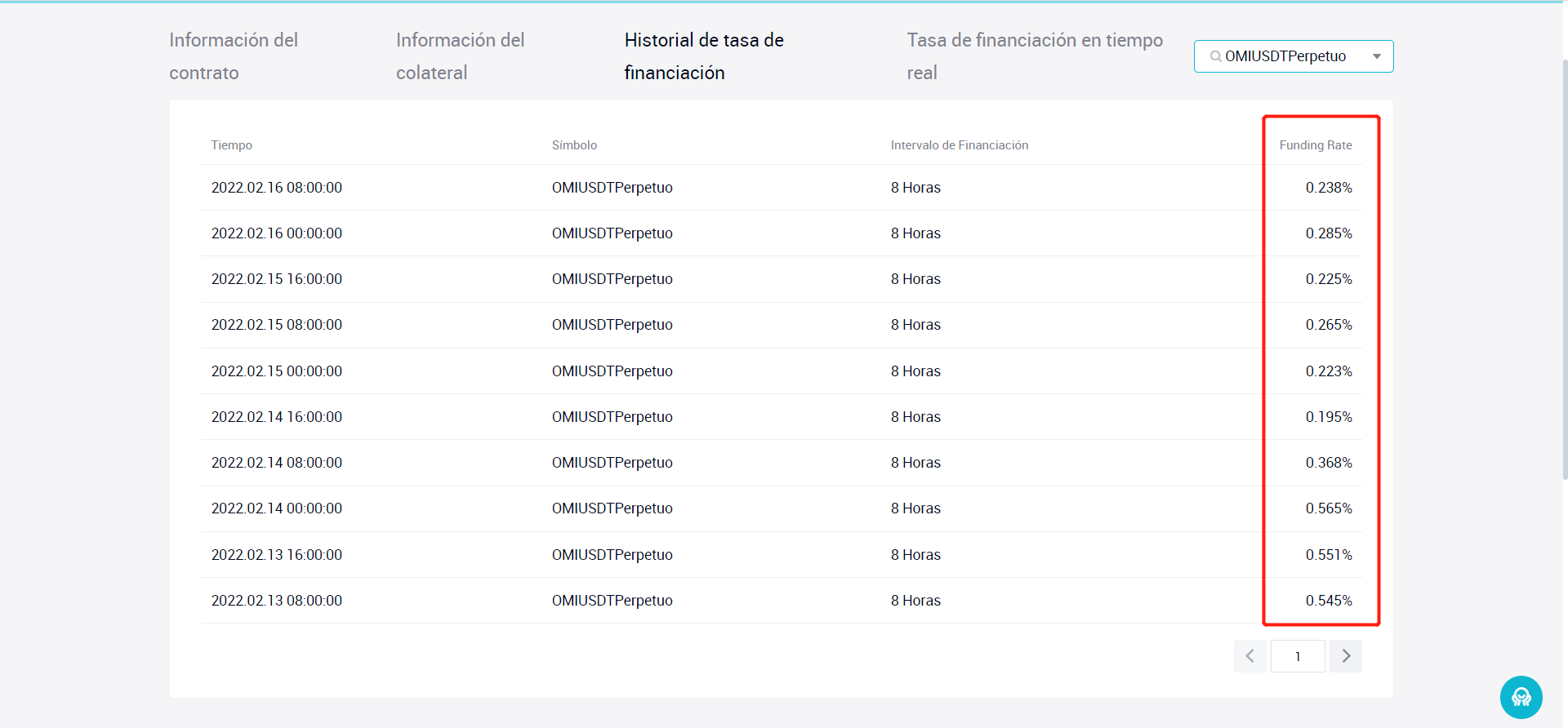Select time 2022.02.14 16:00:00

click(277, 417)
